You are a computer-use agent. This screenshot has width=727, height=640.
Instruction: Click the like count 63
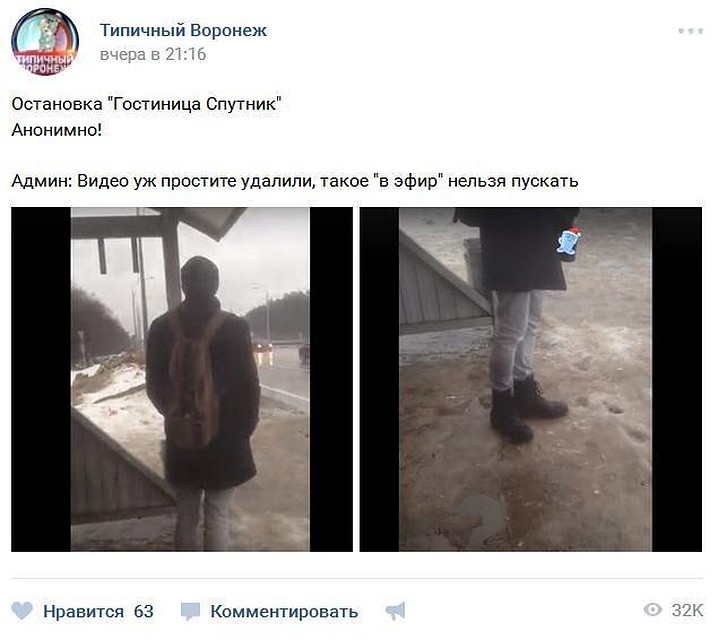pyautogui.click(x=144, y=611)
